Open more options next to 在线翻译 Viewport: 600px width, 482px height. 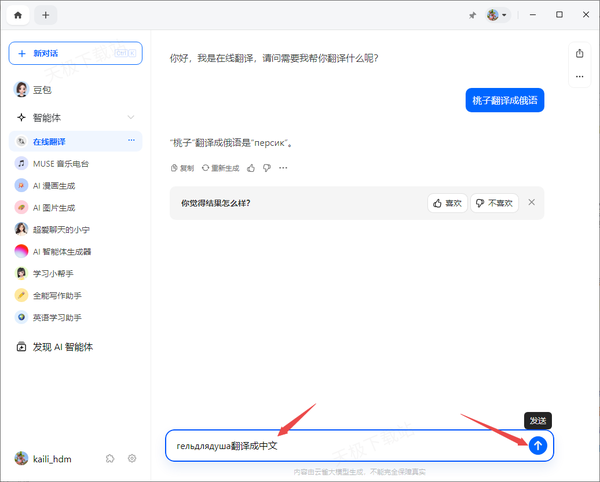[x=131, y=141]
